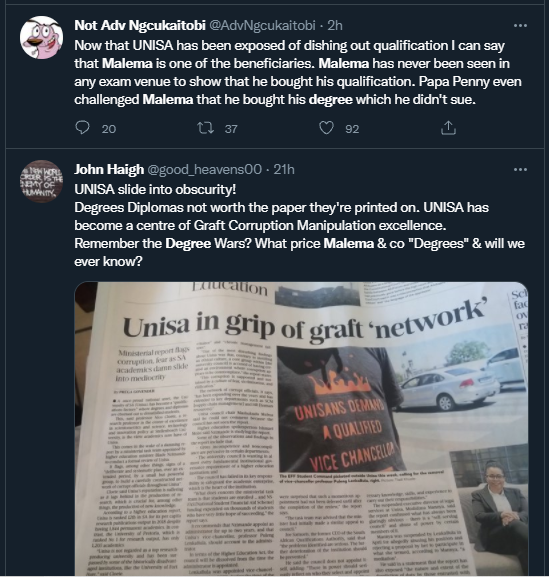Open the tweet text mentioning Papa Penny

point(298,72)
